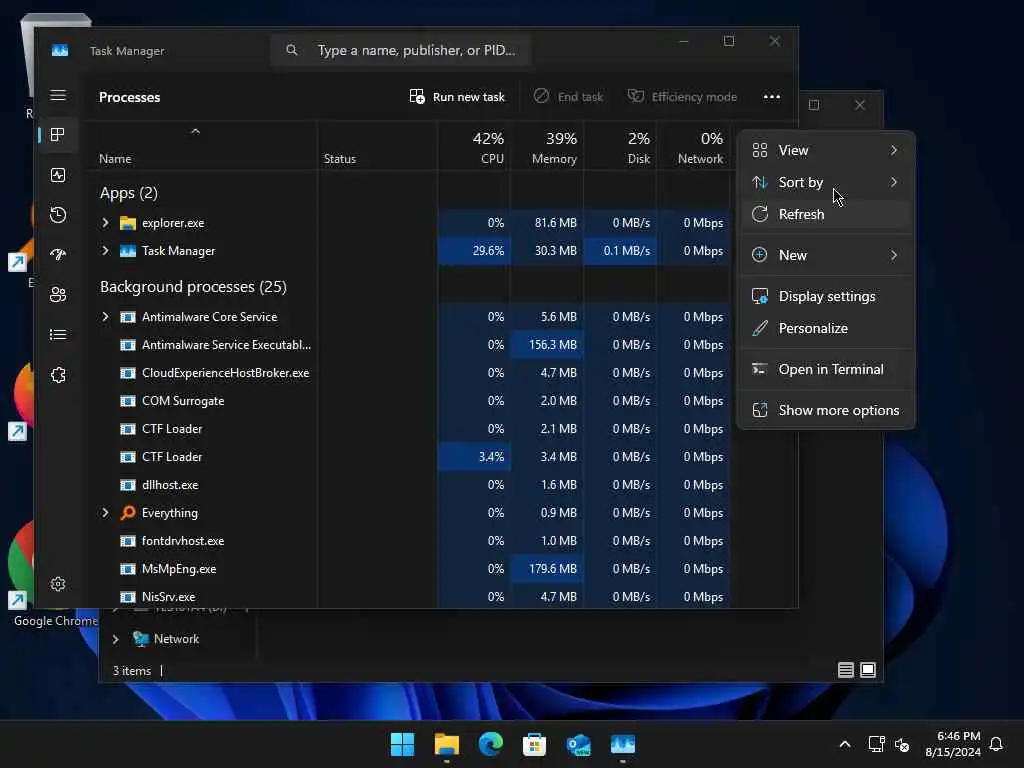
Task: Switch File Explorer to details view icon
Action: [846, 670]
